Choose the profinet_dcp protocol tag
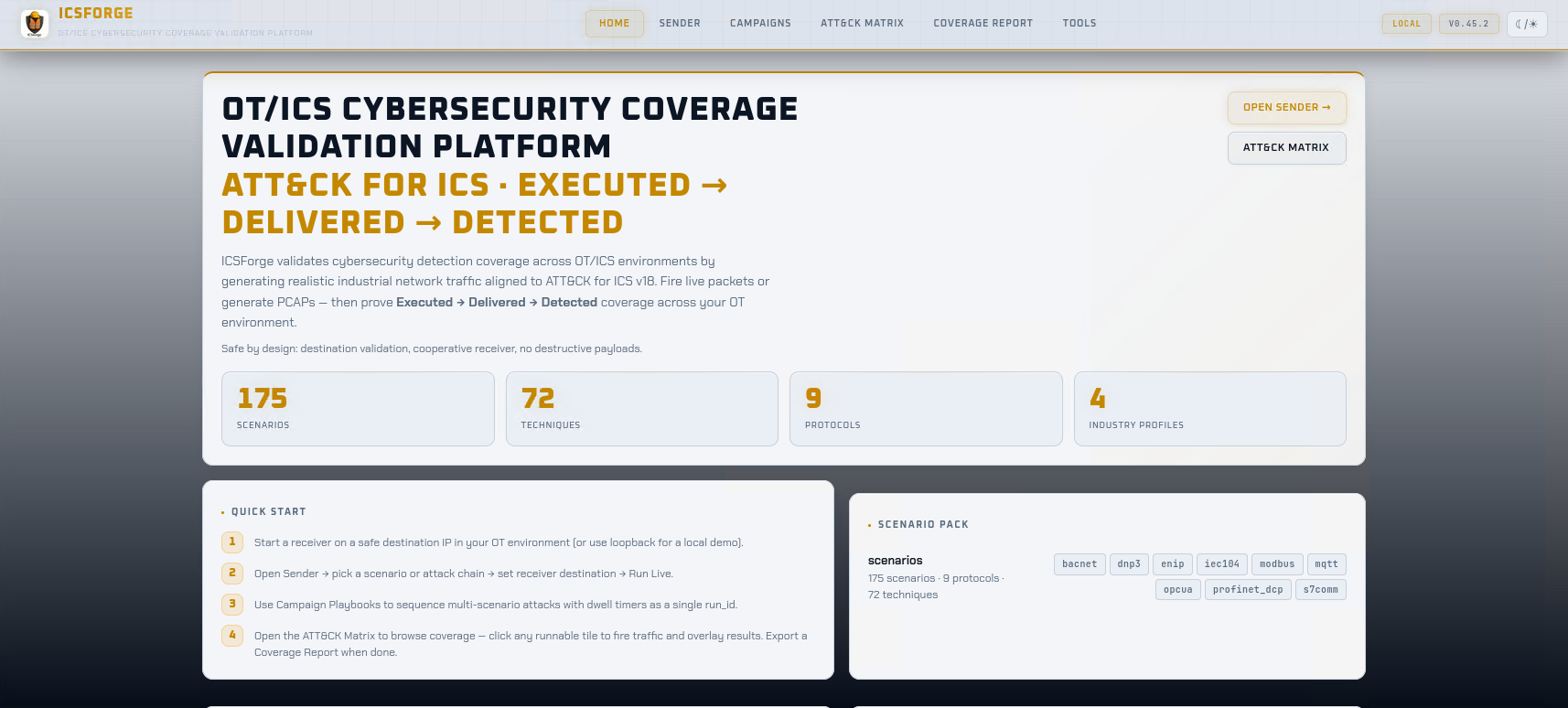Viewport: 1568px width, 708px height. coord(1248,590)
